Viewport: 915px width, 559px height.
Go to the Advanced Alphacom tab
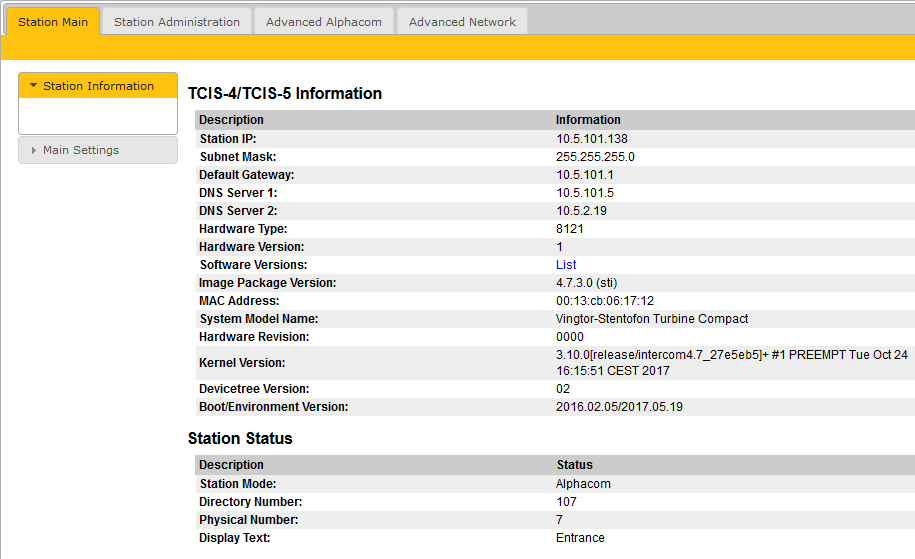(323, 21)
